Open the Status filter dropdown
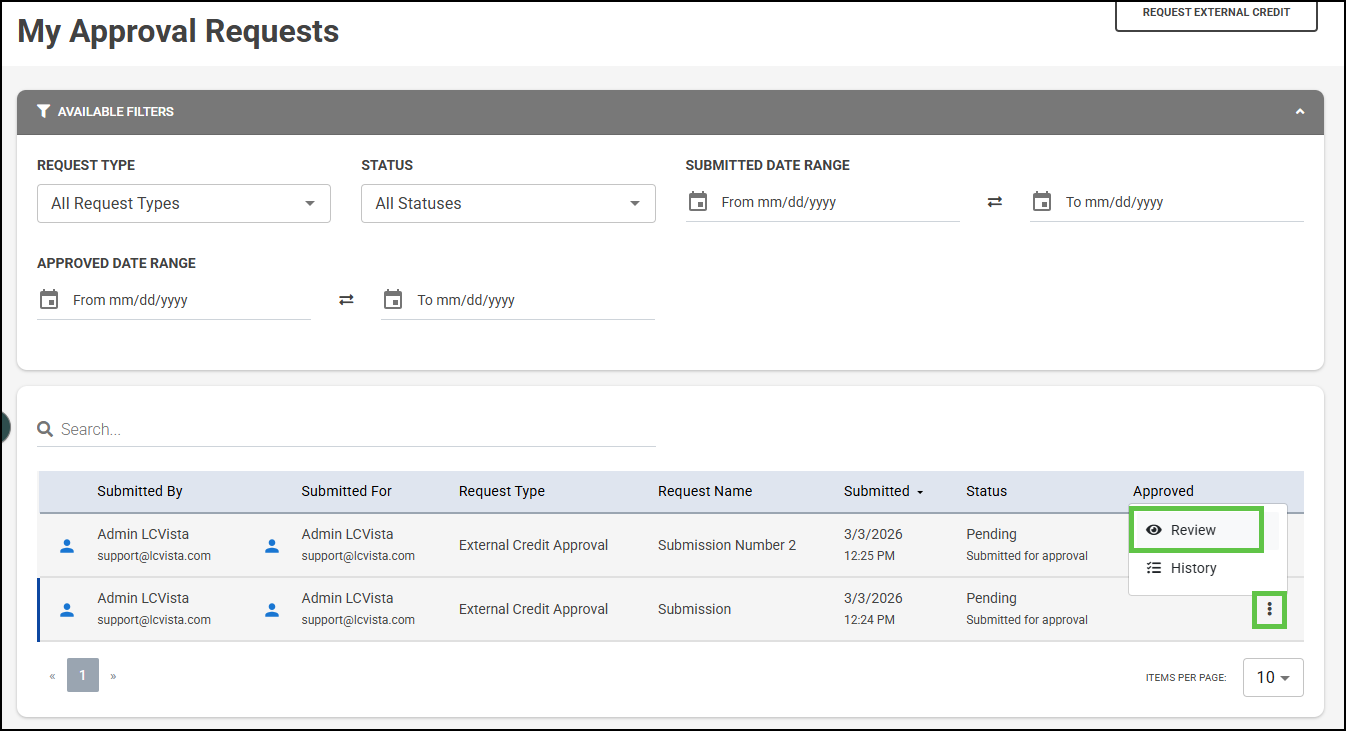 point(507,203)
